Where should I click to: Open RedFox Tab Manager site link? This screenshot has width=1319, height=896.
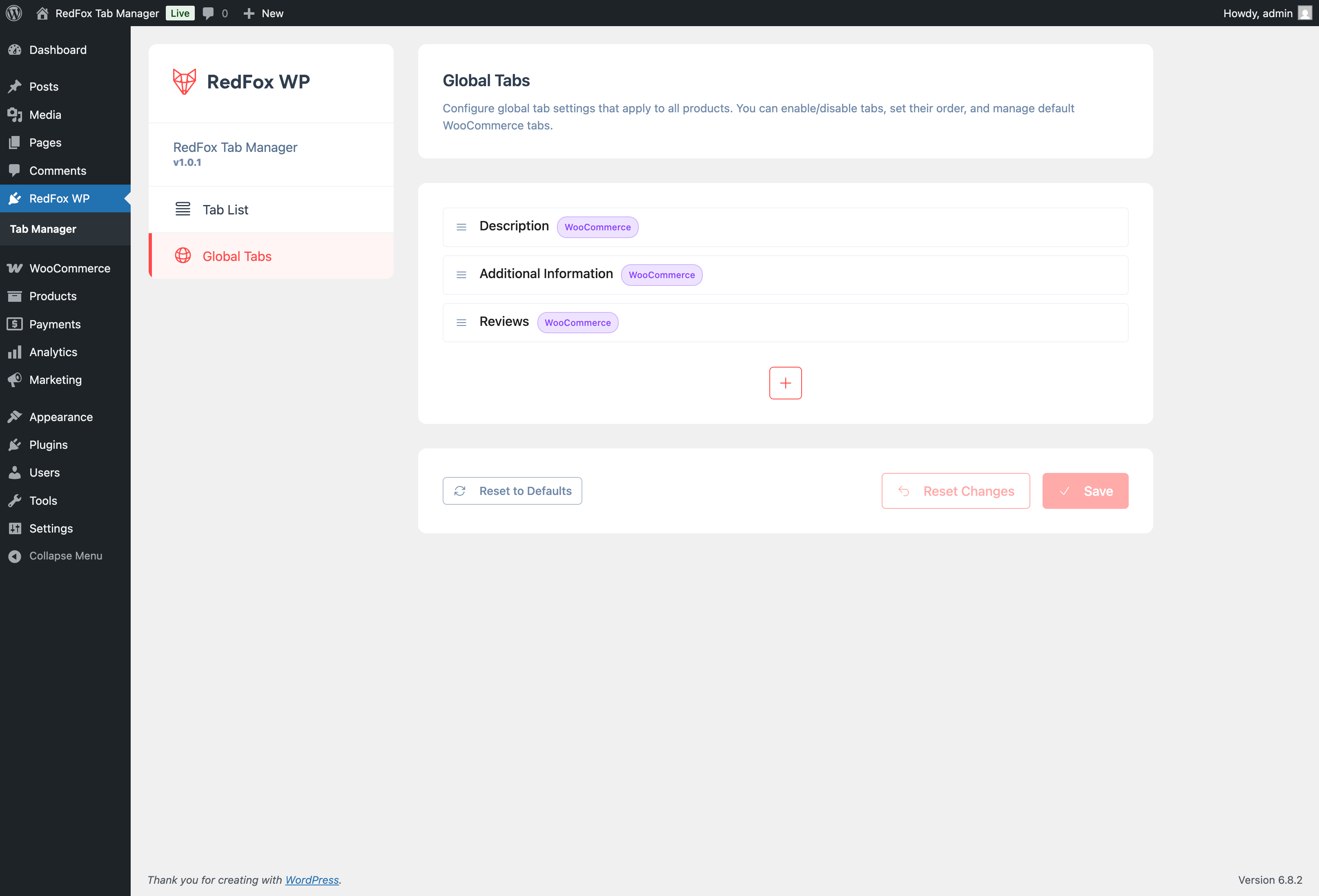tap(107, 13)
